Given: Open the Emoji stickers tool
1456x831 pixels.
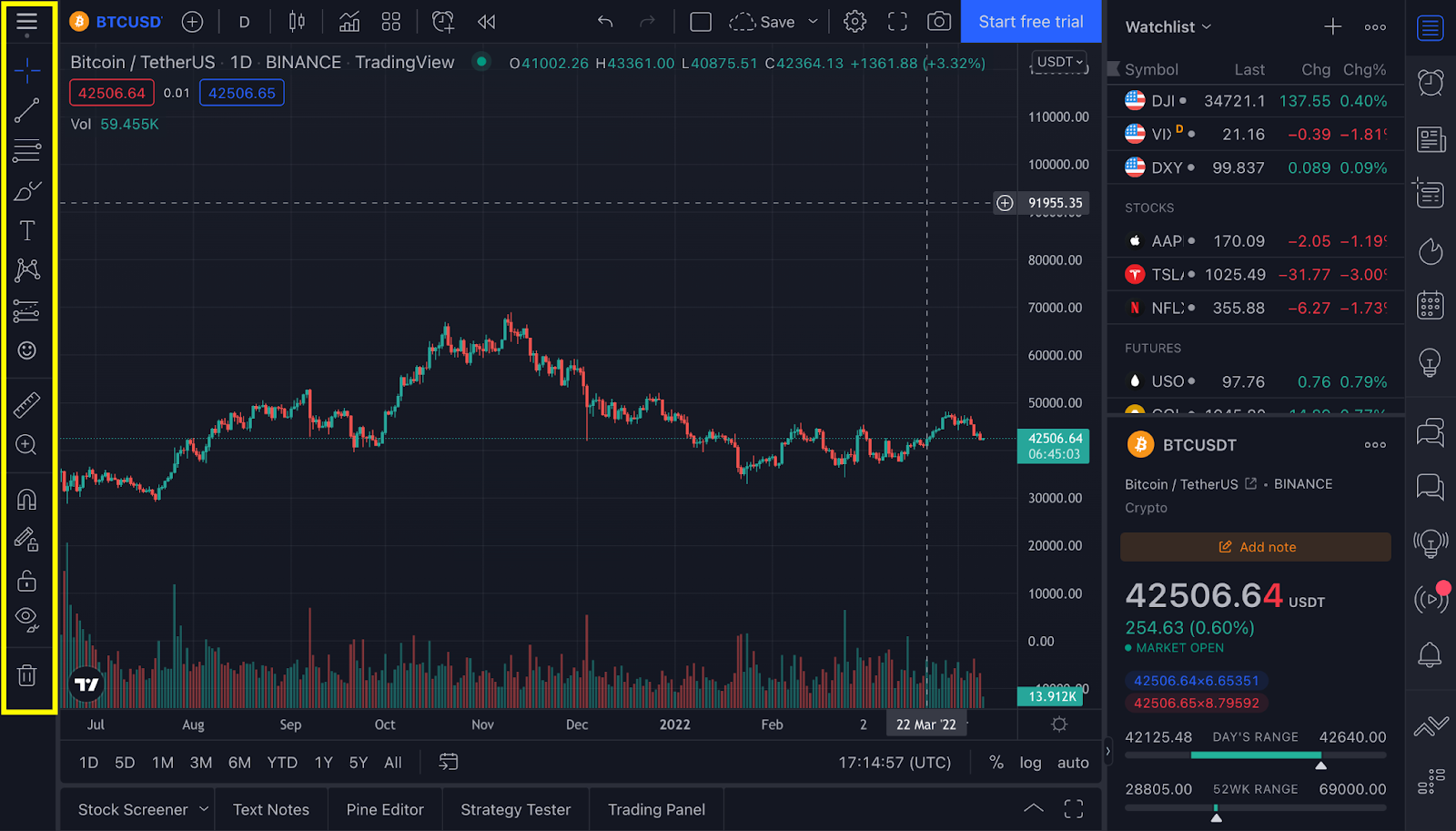Looking at the screenshot, I should pos(27,350).
